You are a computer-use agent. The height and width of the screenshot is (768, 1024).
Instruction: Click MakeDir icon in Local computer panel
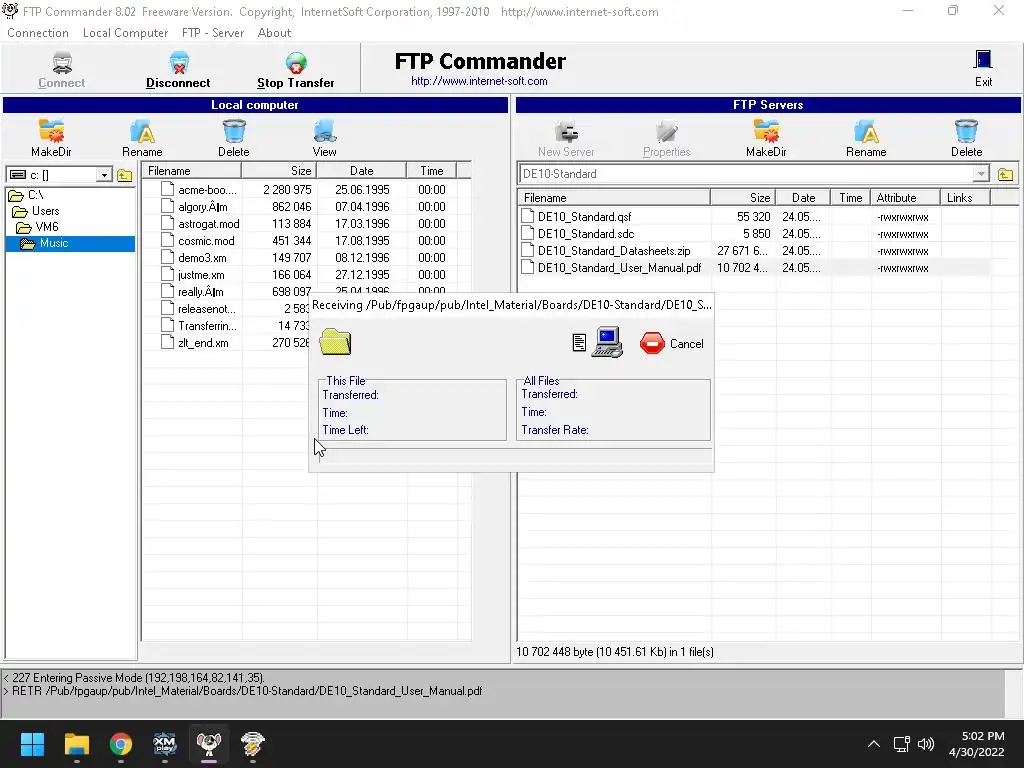51,131
